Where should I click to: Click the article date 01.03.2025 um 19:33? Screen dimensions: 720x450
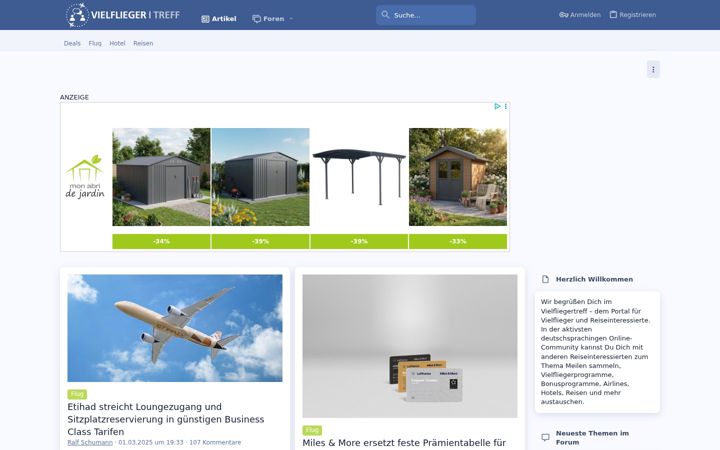[151, 442]
